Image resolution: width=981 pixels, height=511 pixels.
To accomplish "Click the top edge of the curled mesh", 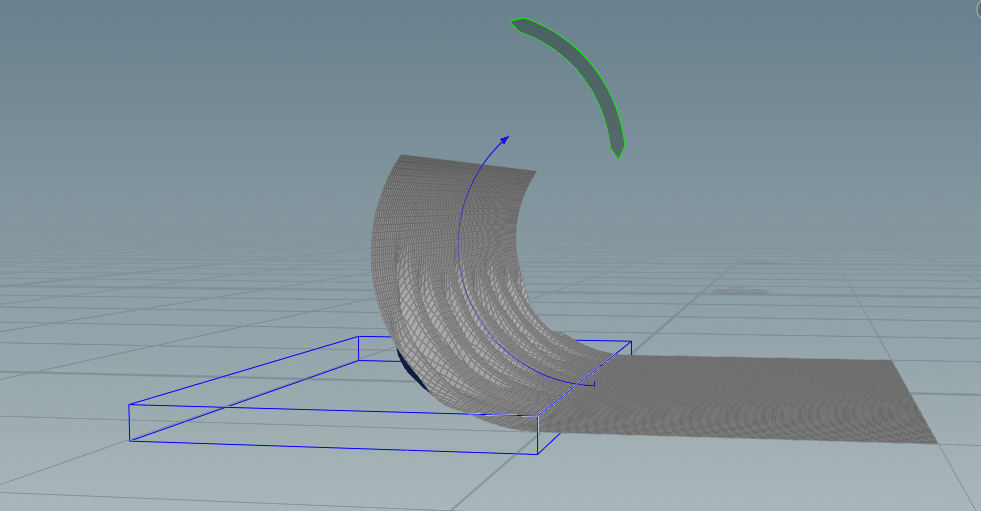I will (x=468, y=163).
